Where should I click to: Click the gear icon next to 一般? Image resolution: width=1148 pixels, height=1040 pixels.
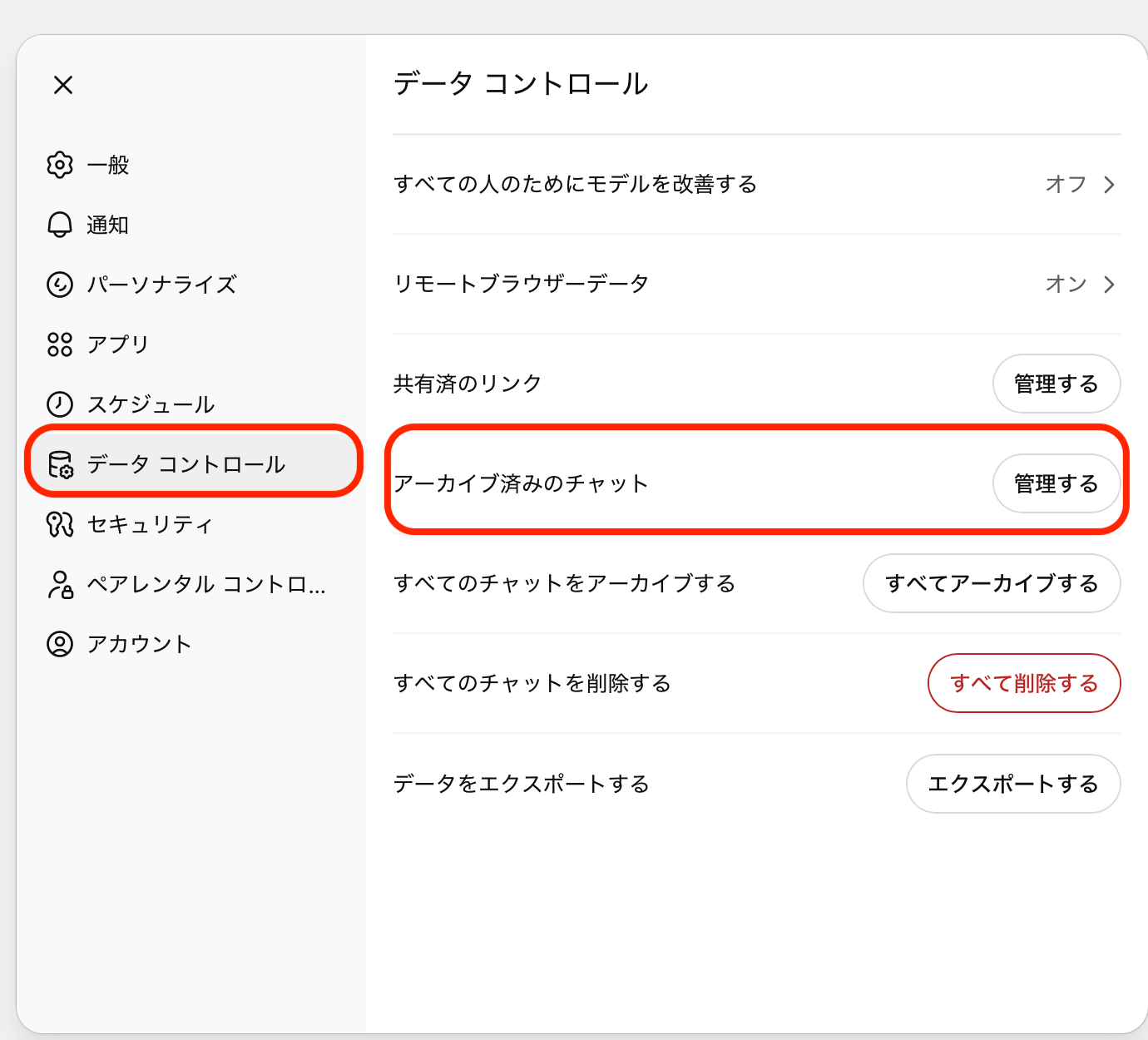point(60,165)
